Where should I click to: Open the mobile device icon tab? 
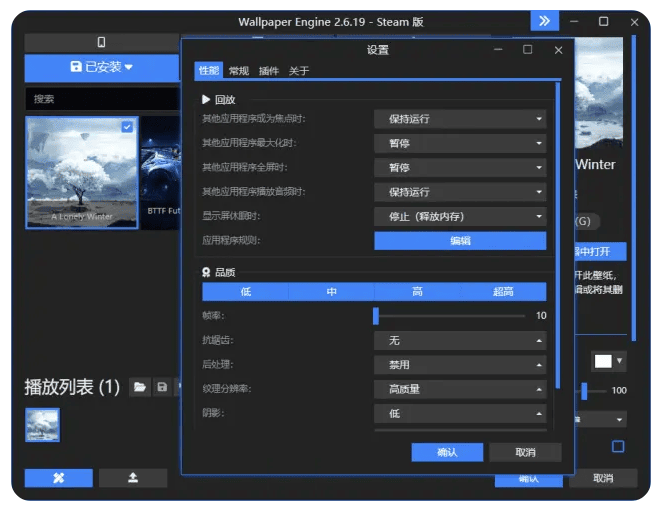[101, 42]
